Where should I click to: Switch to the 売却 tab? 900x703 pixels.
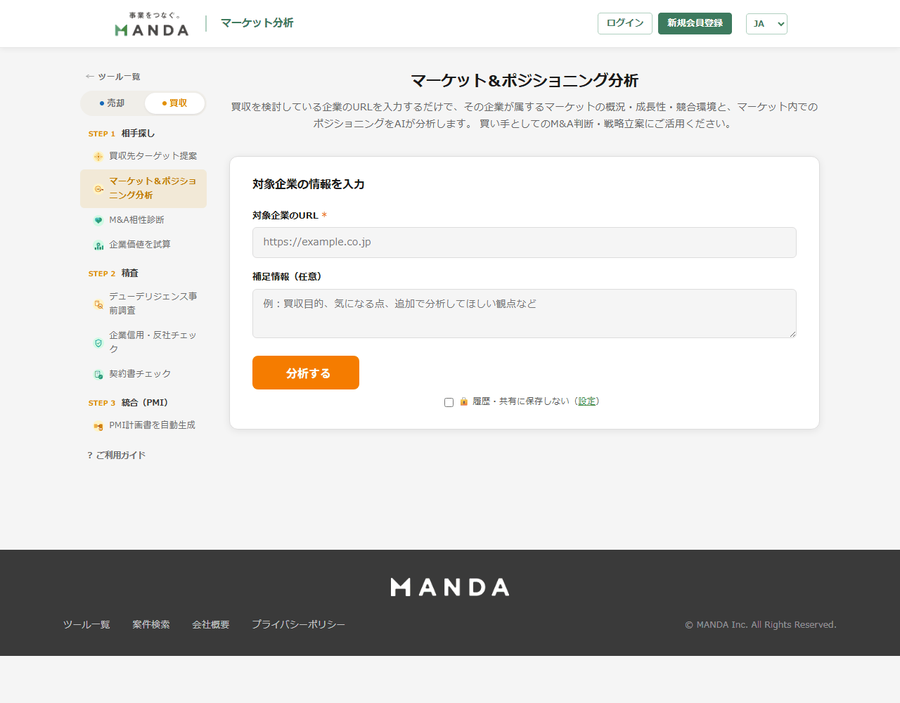(112, 103)
